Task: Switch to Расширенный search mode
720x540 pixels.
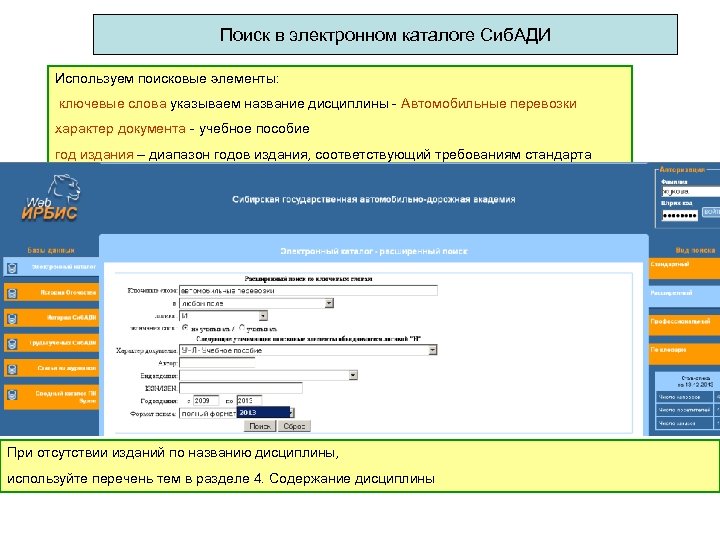Action: [684, 297]
